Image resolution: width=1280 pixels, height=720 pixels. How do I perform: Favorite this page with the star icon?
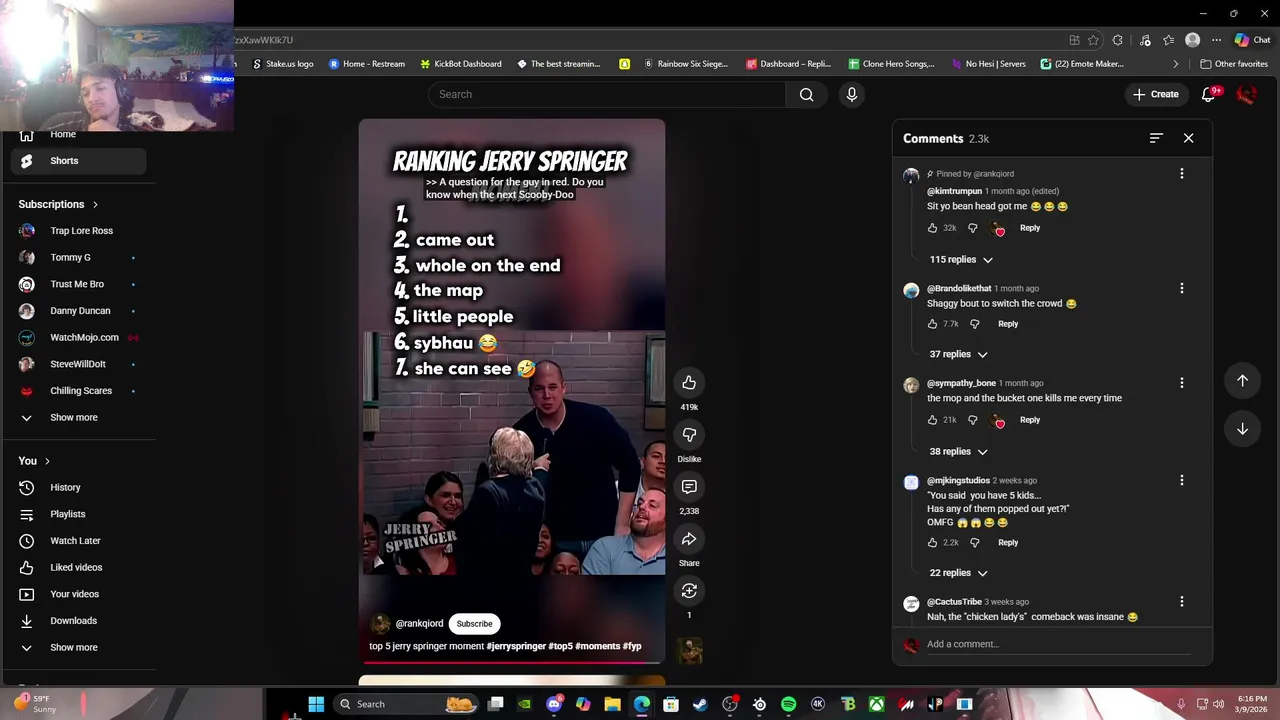point(1093,40)
